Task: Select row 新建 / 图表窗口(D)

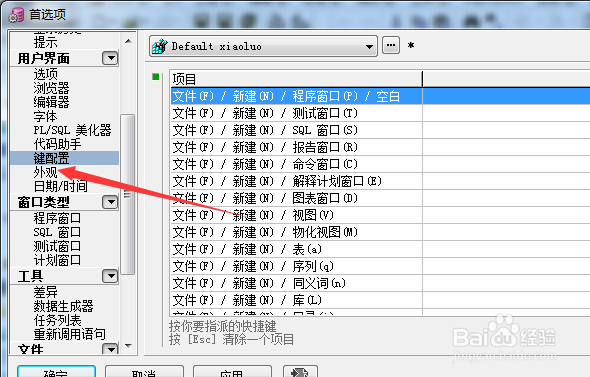Action: pyautogui.click(x=297, y=198)
